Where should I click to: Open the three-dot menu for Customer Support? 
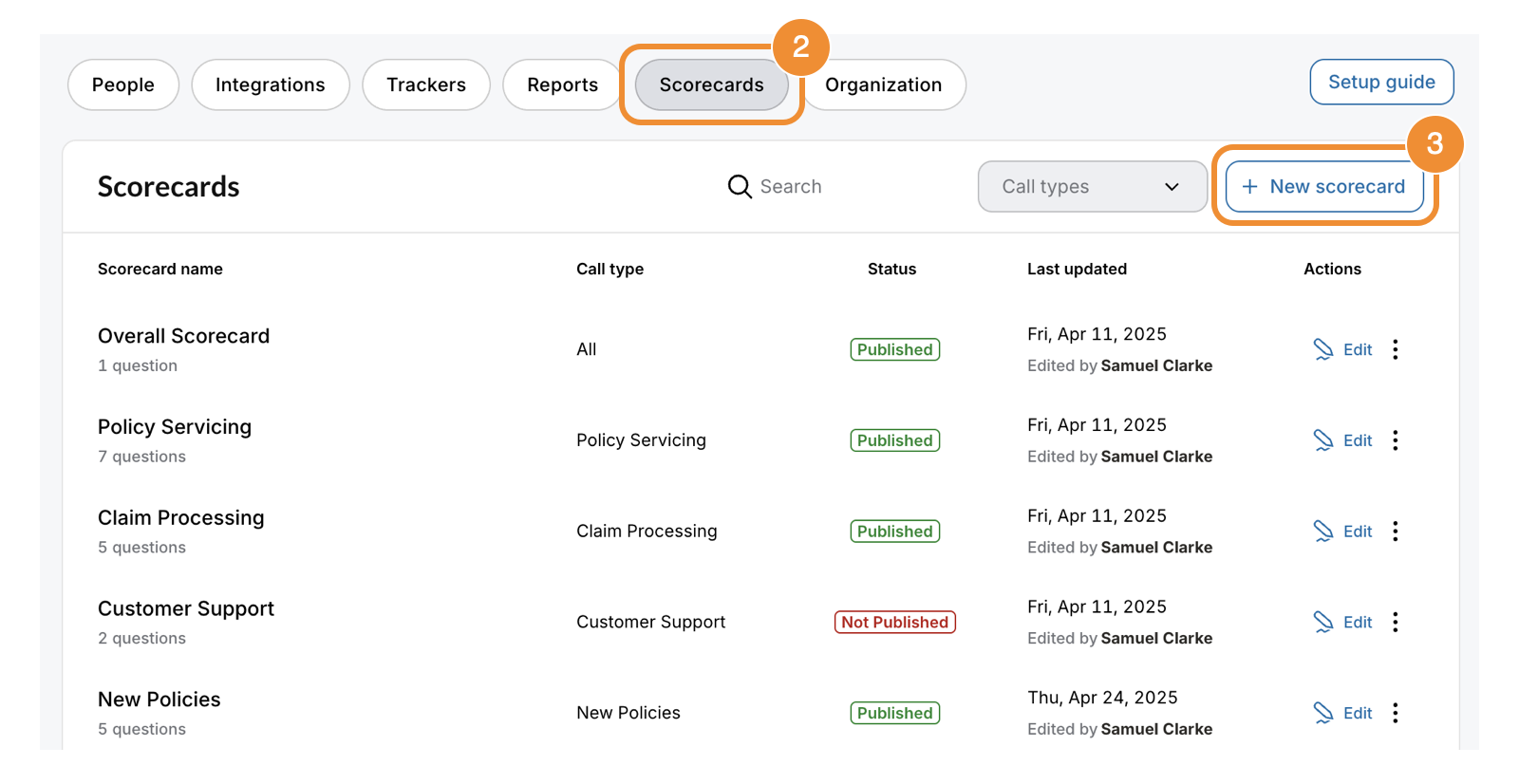pyautogui.click(x=1396, y=623)
